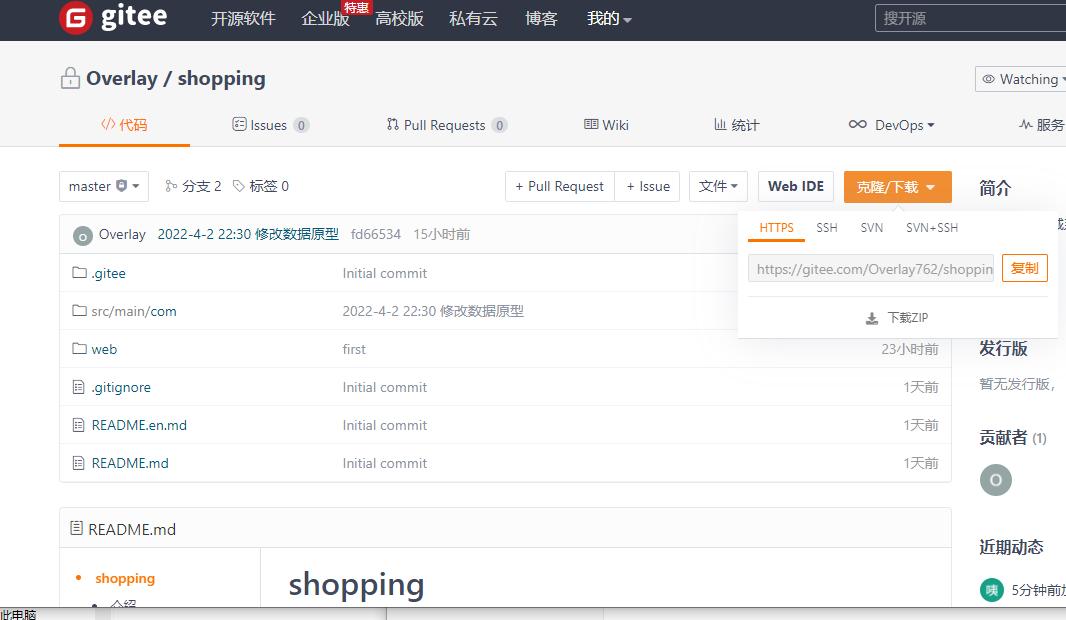The height and width of the screenshot is (620, 1066).
Task: Click the 复制 copy URL button
Action: 1025,268
